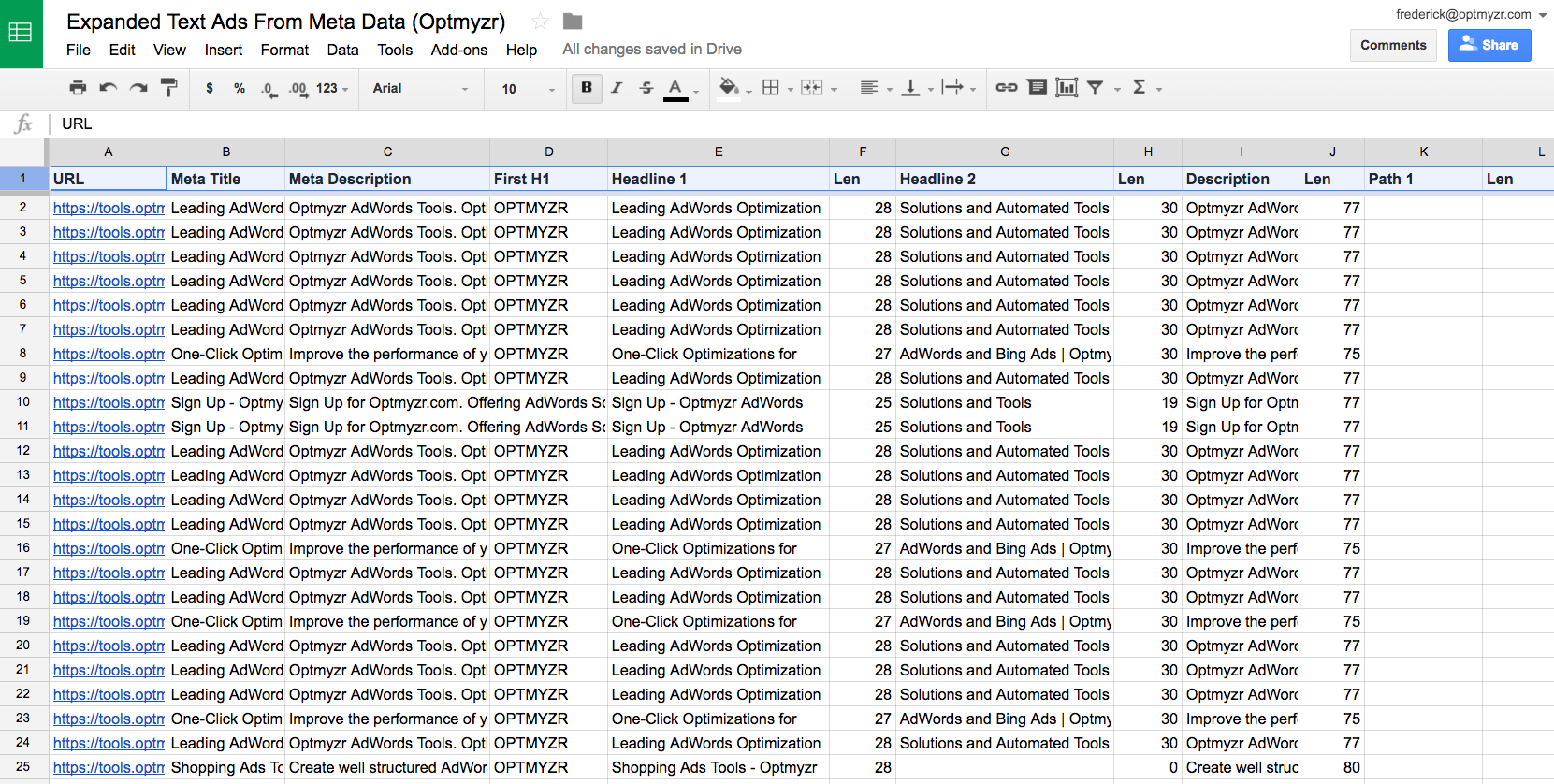This screenshot has height=784, width=1554.
Task: Open more number formats dropdown
Action: pyautogui.click(x=332, y=88)
